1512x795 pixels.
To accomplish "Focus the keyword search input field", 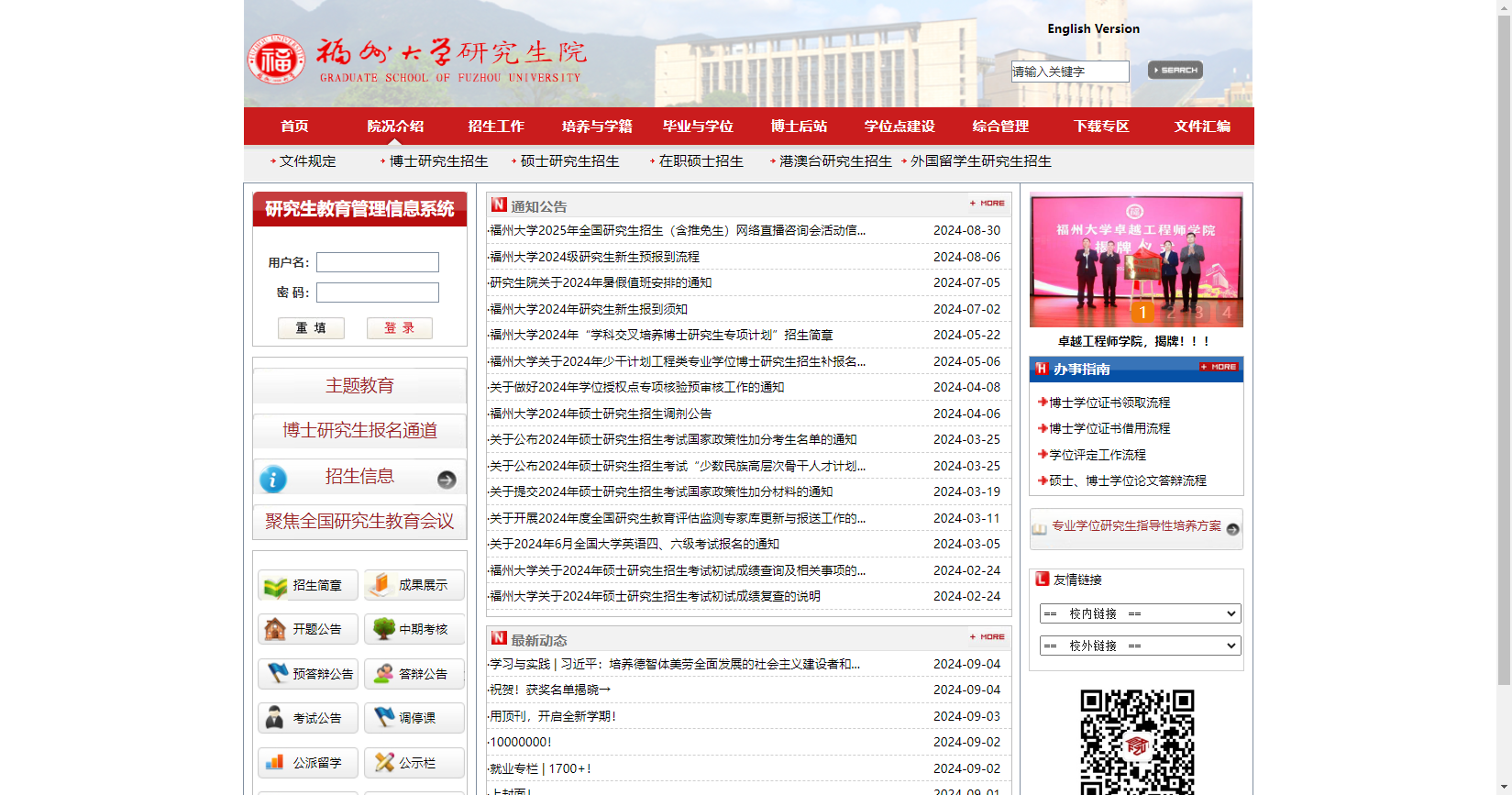I will [x=1070, y=72].
